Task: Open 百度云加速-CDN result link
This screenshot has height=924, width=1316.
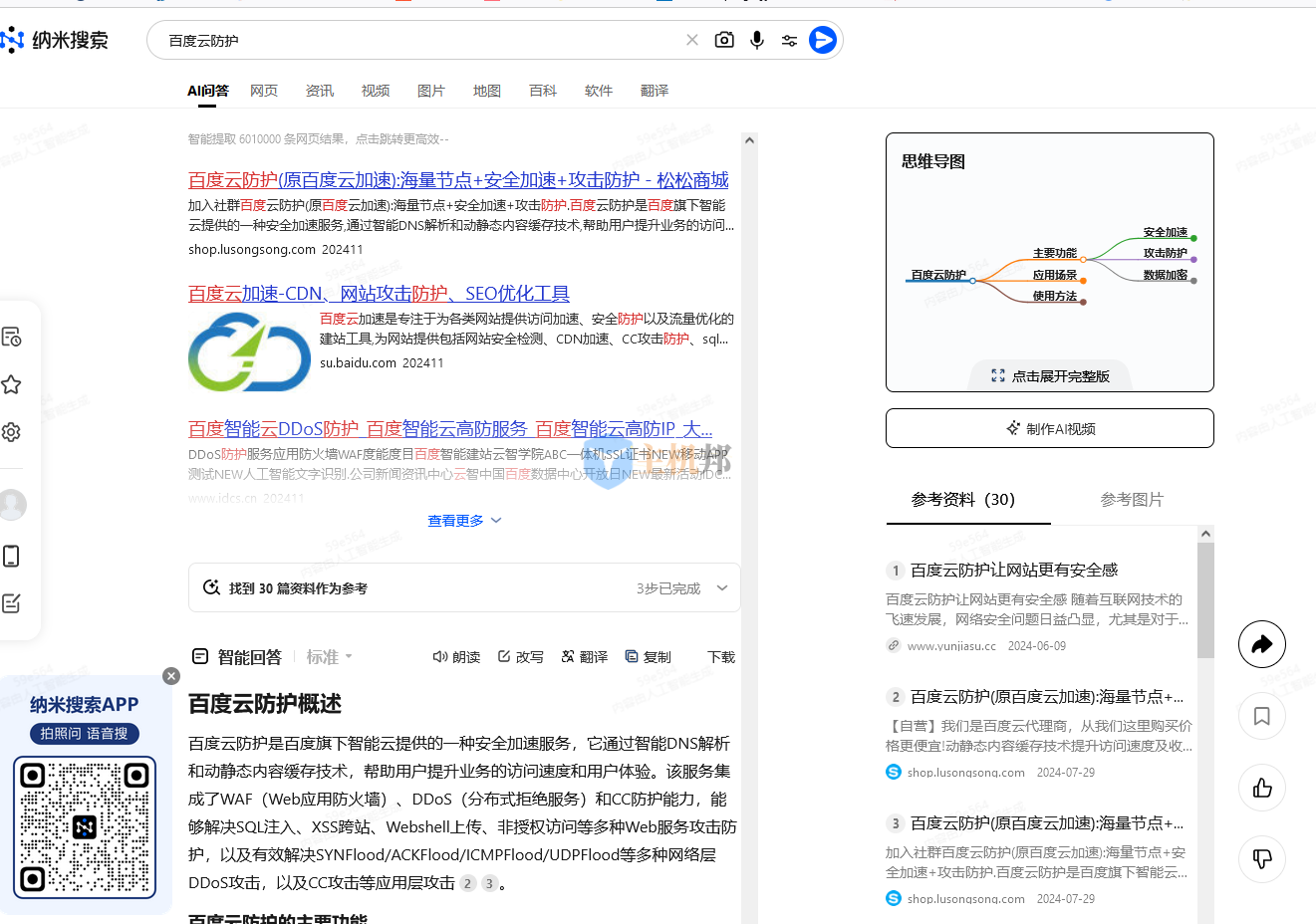Action: [379, 294]
